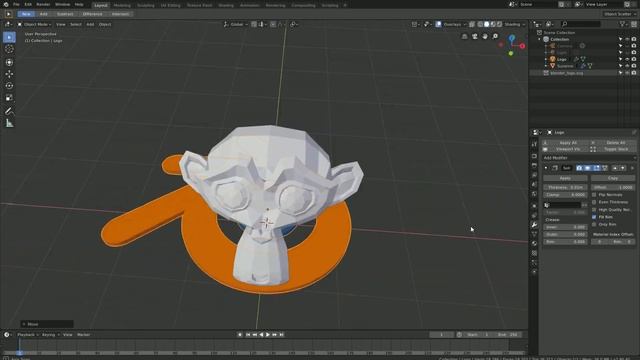The image size is (640, 360).
Task: Enable Only Rim checkbox
Action: click(x=594, y=224)
